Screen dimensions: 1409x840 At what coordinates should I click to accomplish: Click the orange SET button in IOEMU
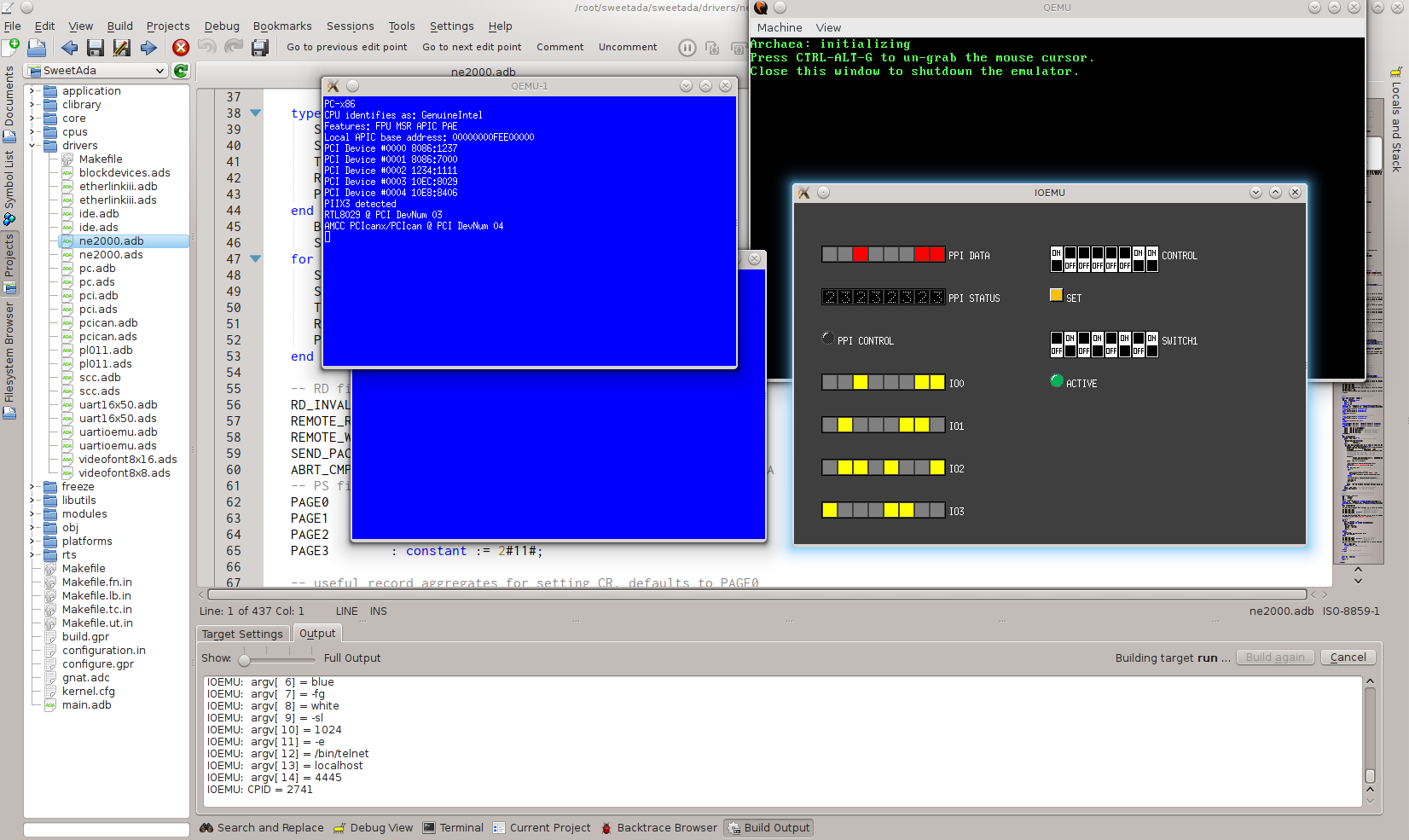pyautogui.click(x=1056, y=295)
